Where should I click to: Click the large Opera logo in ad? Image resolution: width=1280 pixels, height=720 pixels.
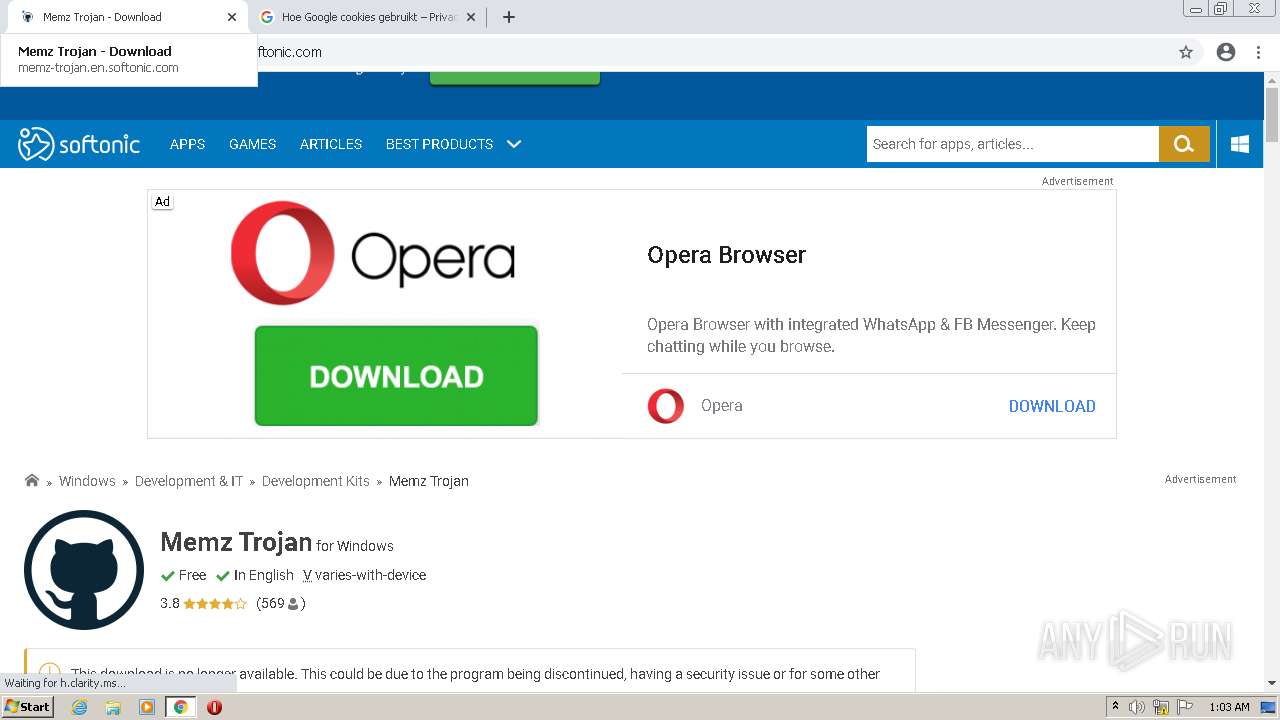click(373, 253)
